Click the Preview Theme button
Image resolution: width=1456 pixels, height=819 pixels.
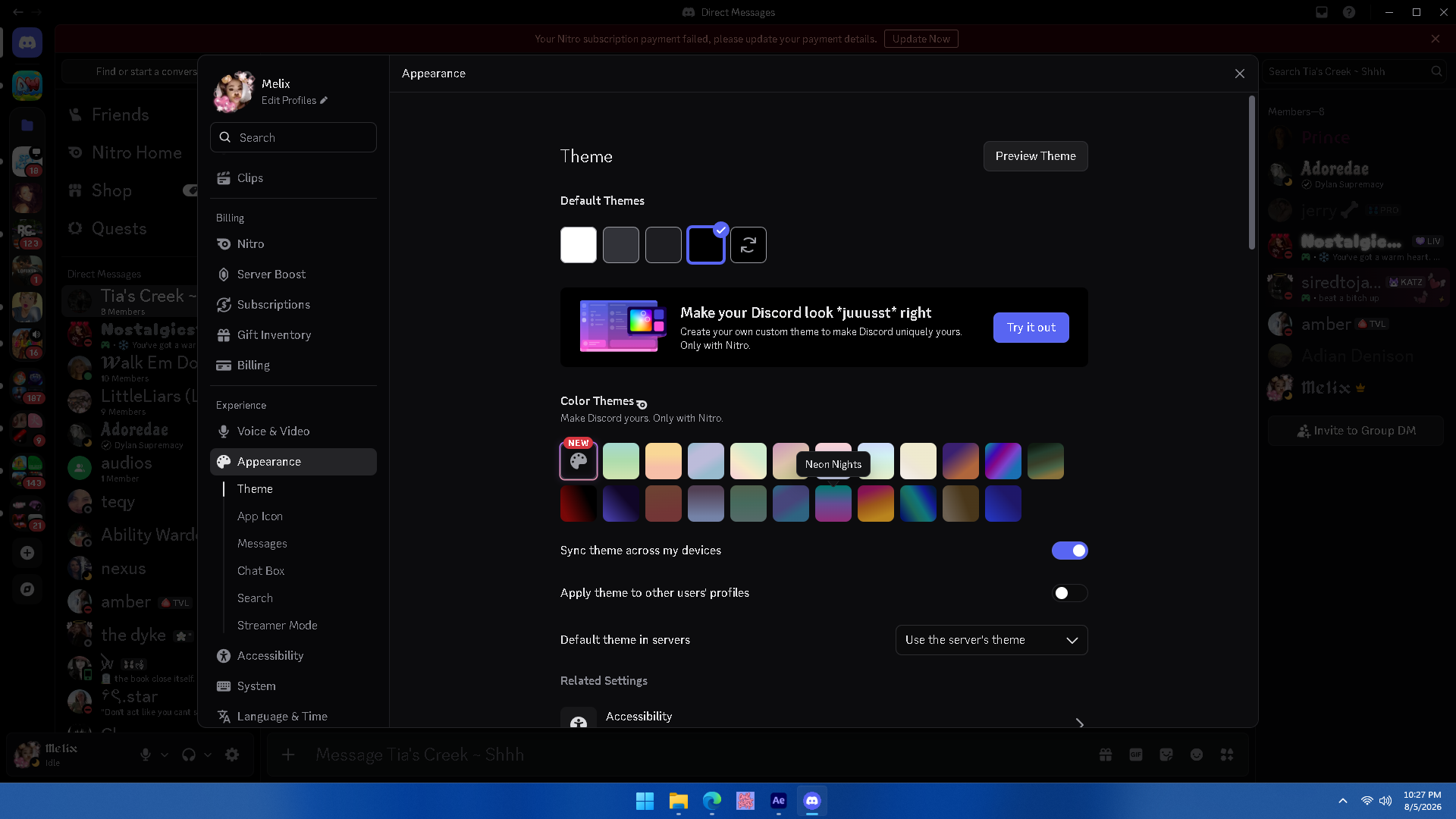[1035, 156]
